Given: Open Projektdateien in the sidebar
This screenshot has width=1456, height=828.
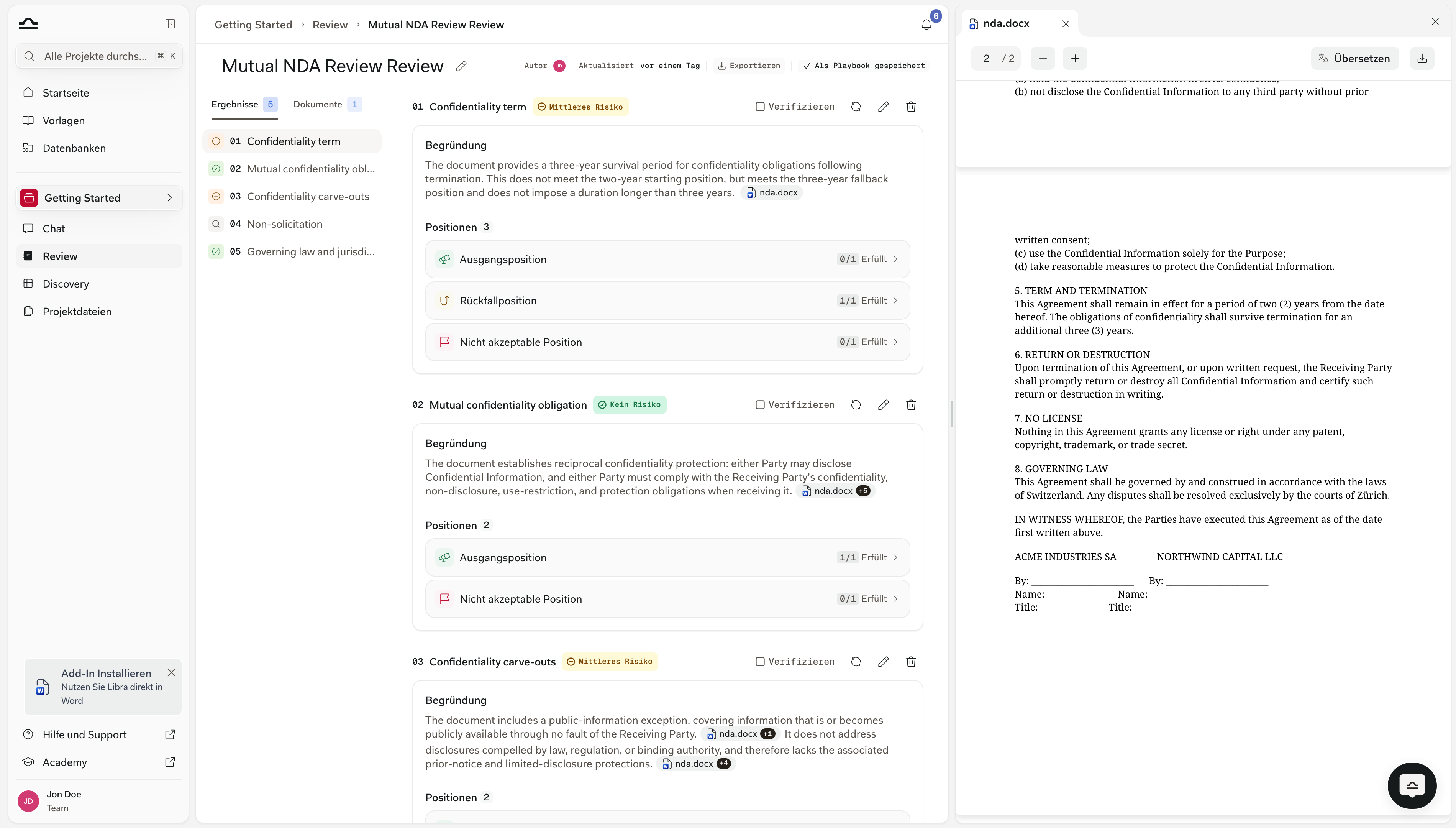Looking at the screenshot, I should point(100,312).
